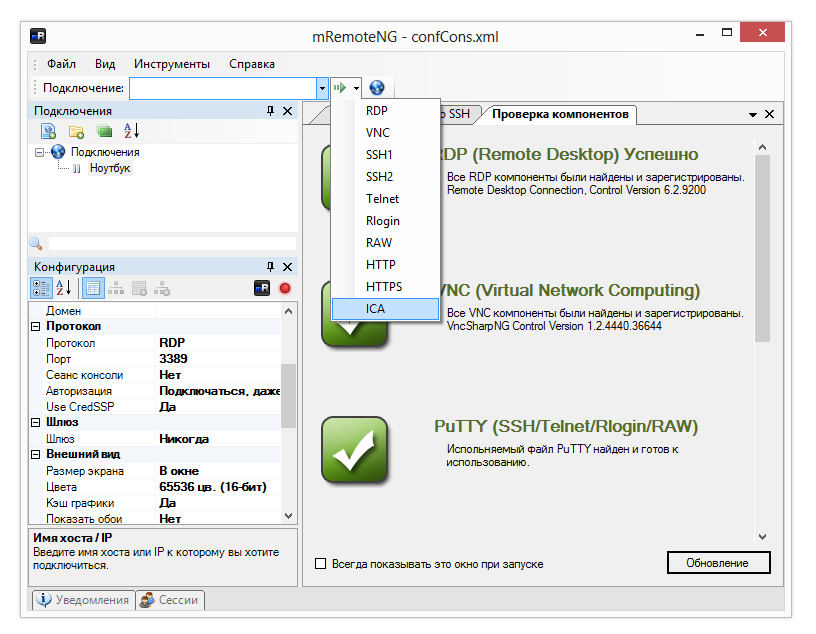Click the Обновление button
Screen dimensions: 816x634
coord(718,563)
